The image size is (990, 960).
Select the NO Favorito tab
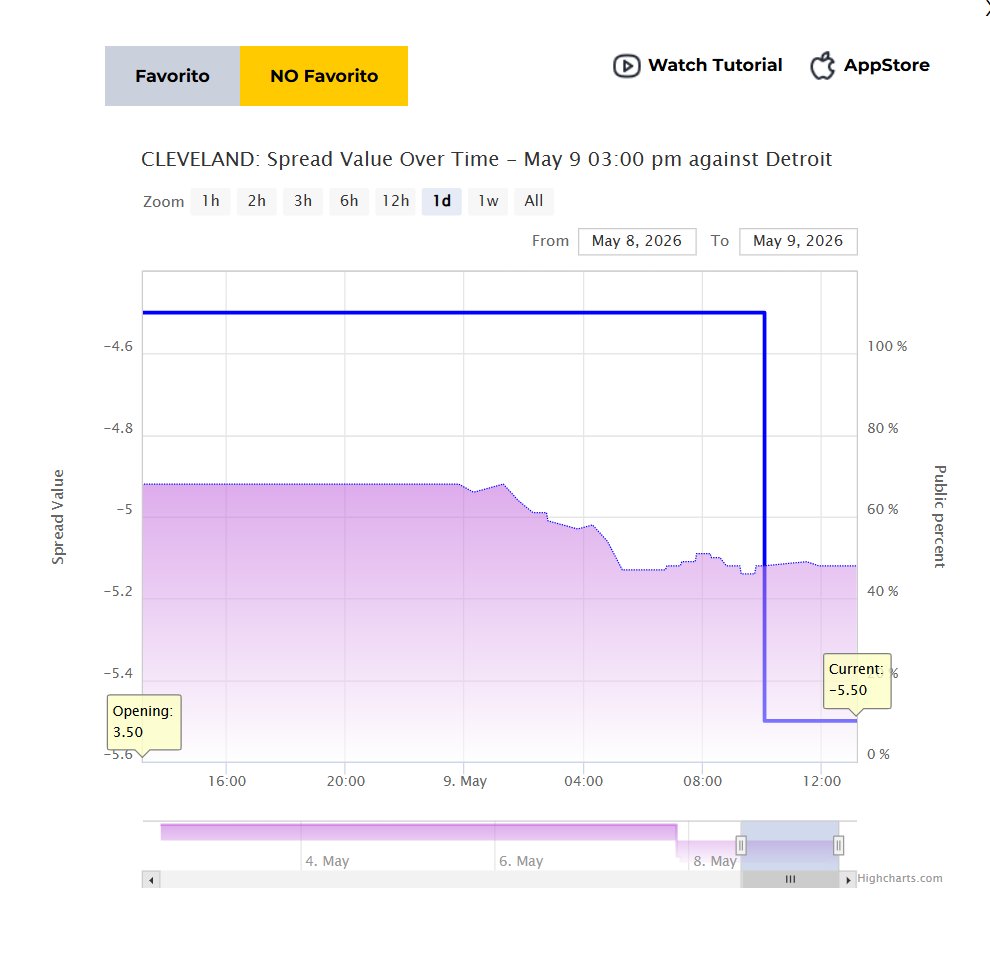tap(324, 76)
